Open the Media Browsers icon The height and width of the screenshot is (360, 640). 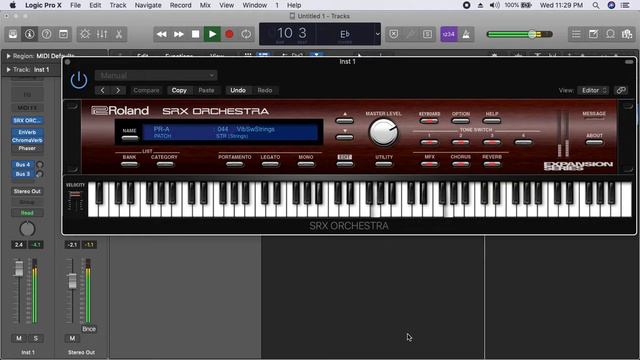point(627,34)
